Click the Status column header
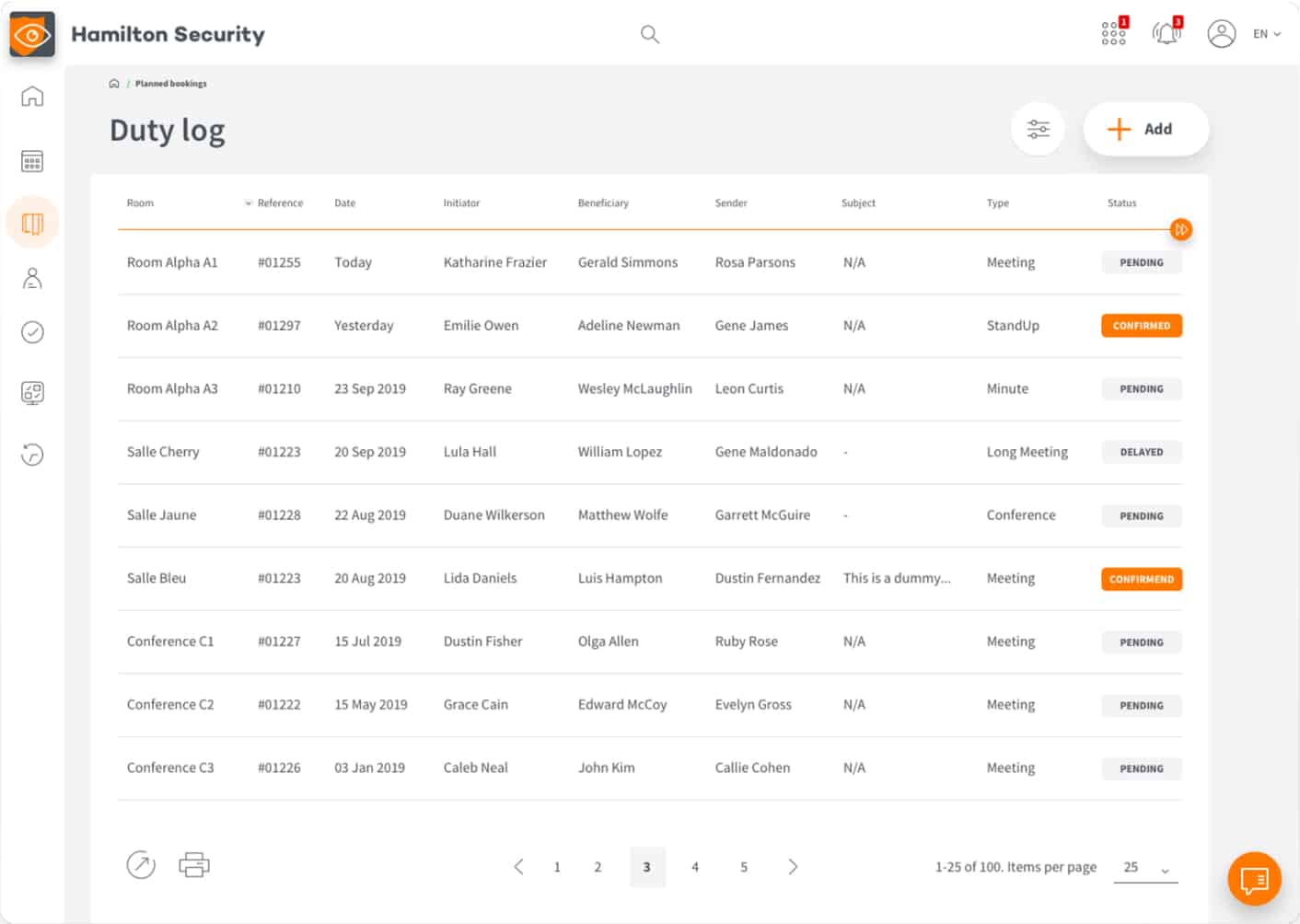Viewport: 1300px width, 924px height. [x=1121, y=203]
